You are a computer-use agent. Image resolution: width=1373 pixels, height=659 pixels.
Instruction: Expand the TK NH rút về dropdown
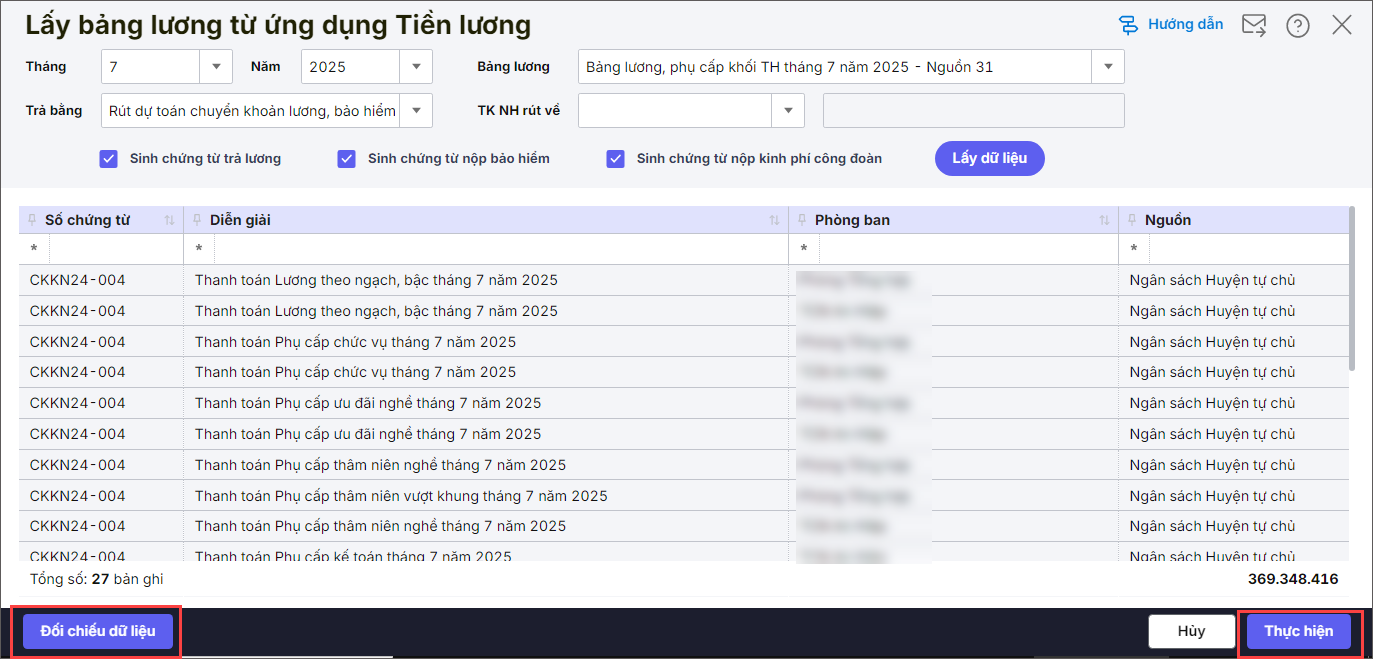(x=788, y=111)
